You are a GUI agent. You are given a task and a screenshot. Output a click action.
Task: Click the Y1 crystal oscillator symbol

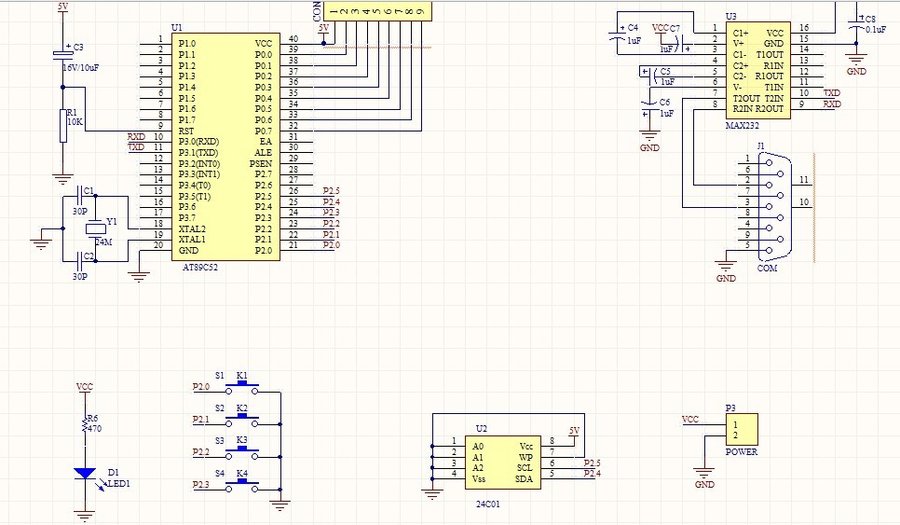tap(97, 226)
